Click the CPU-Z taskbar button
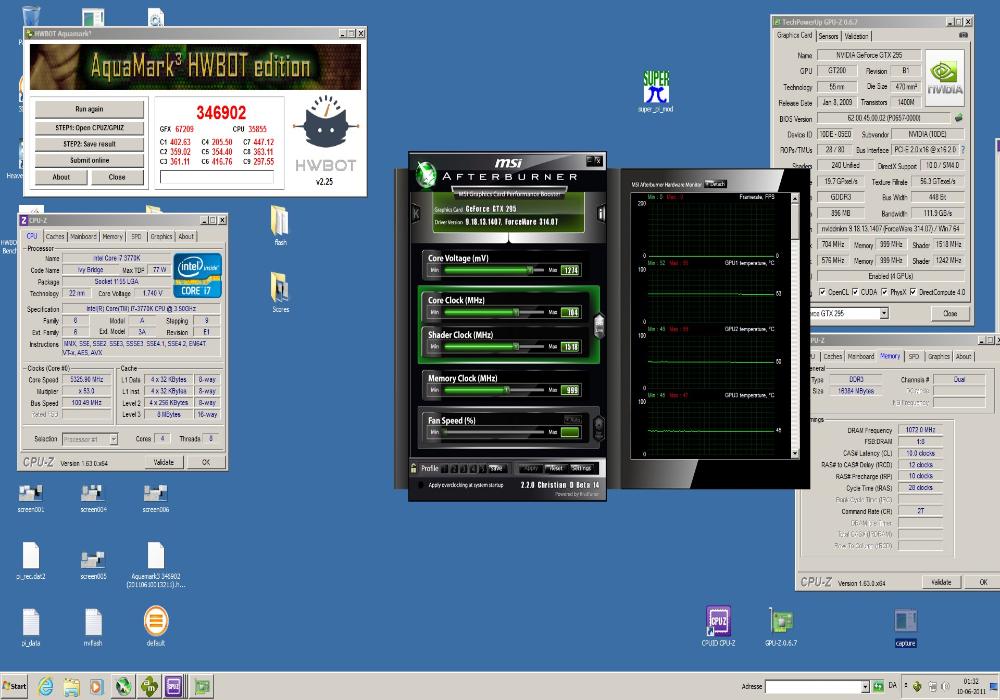This screenshot has width=1000, height=700. point(173,686)
